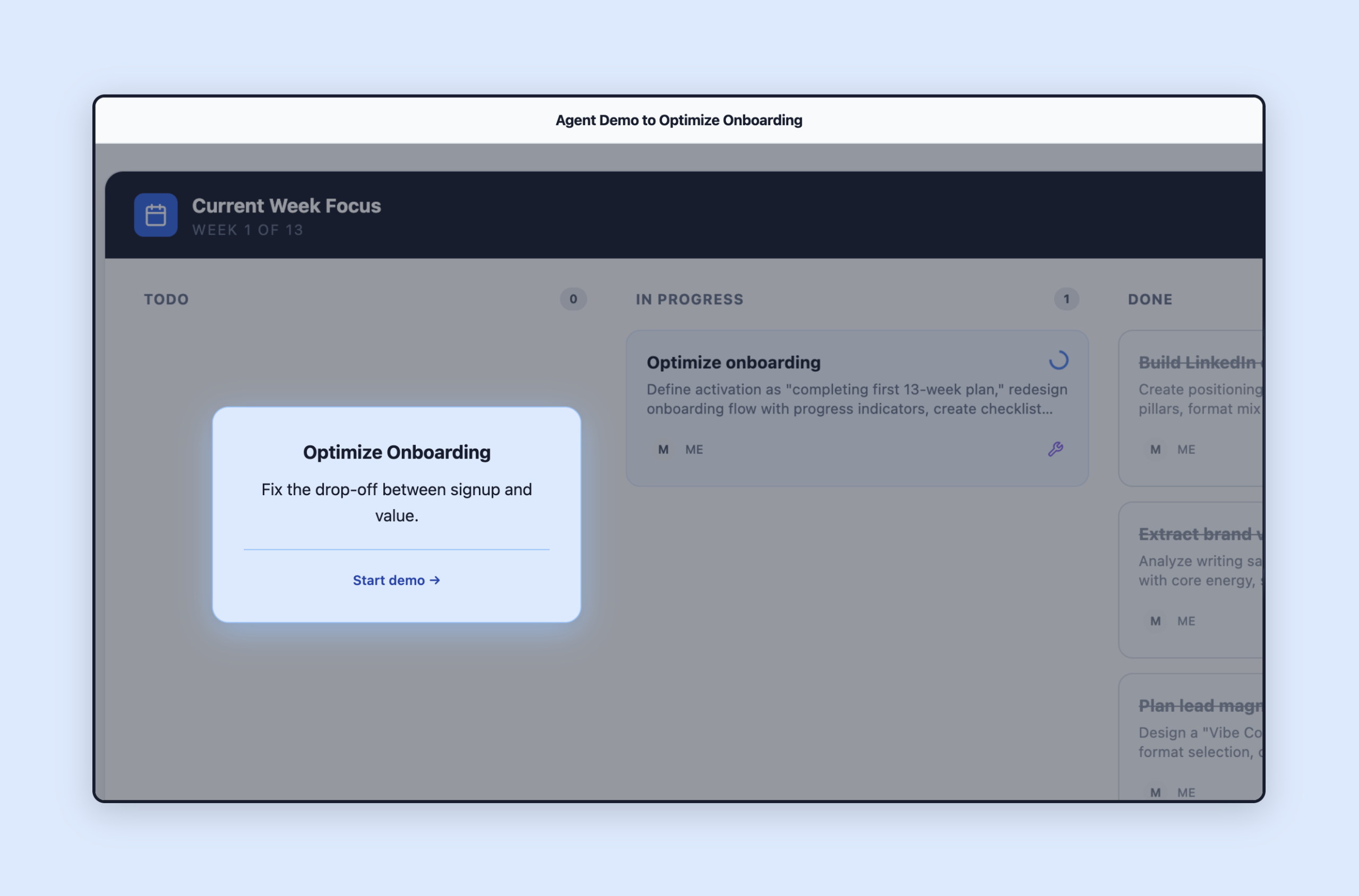Screen dimensions: 1359x896
Task: Click the 0 count badge on TODO column
Action: [573, 299]
